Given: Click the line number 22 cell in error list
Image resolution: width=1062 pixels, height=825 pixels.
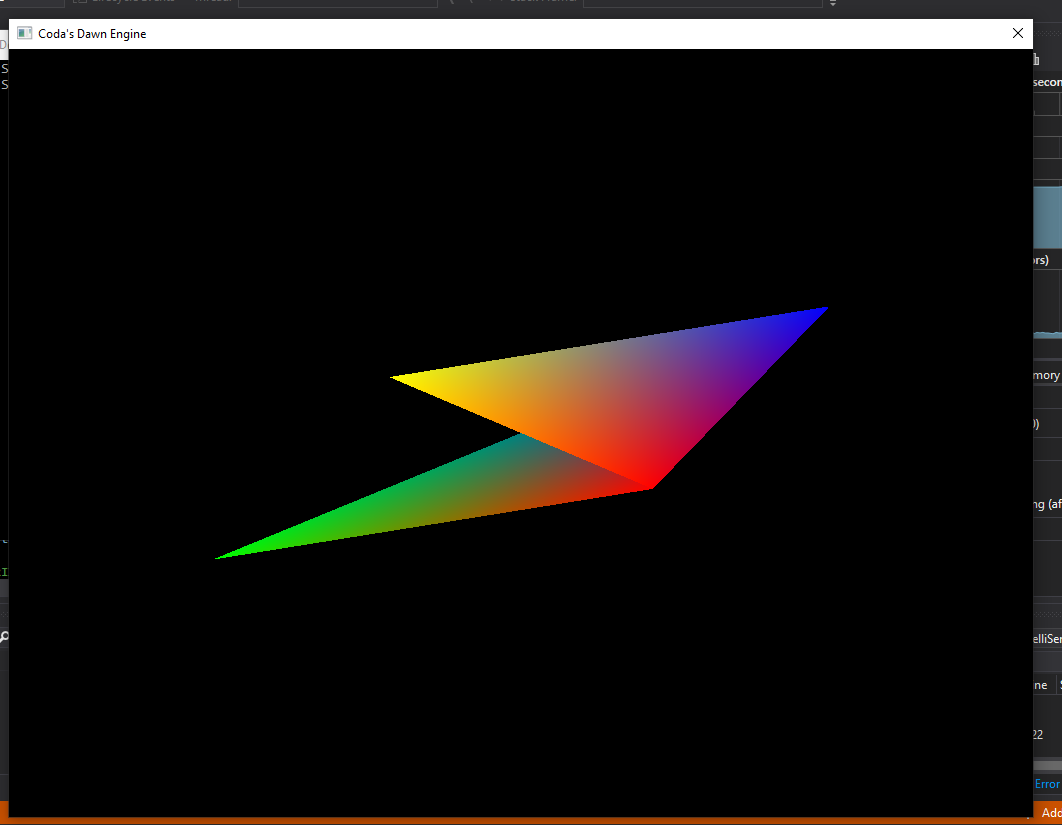Looking at the screenshot, I should (x=1038, y=734).
